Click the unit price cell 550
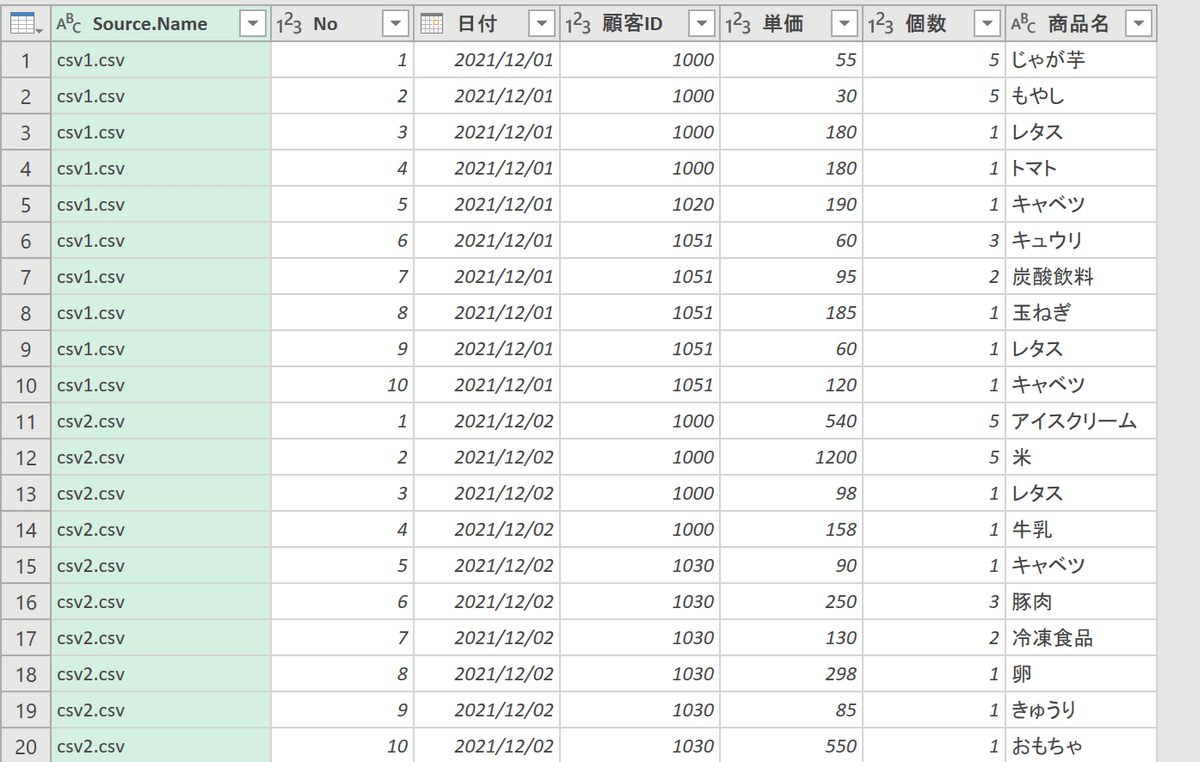 [791, 746]
